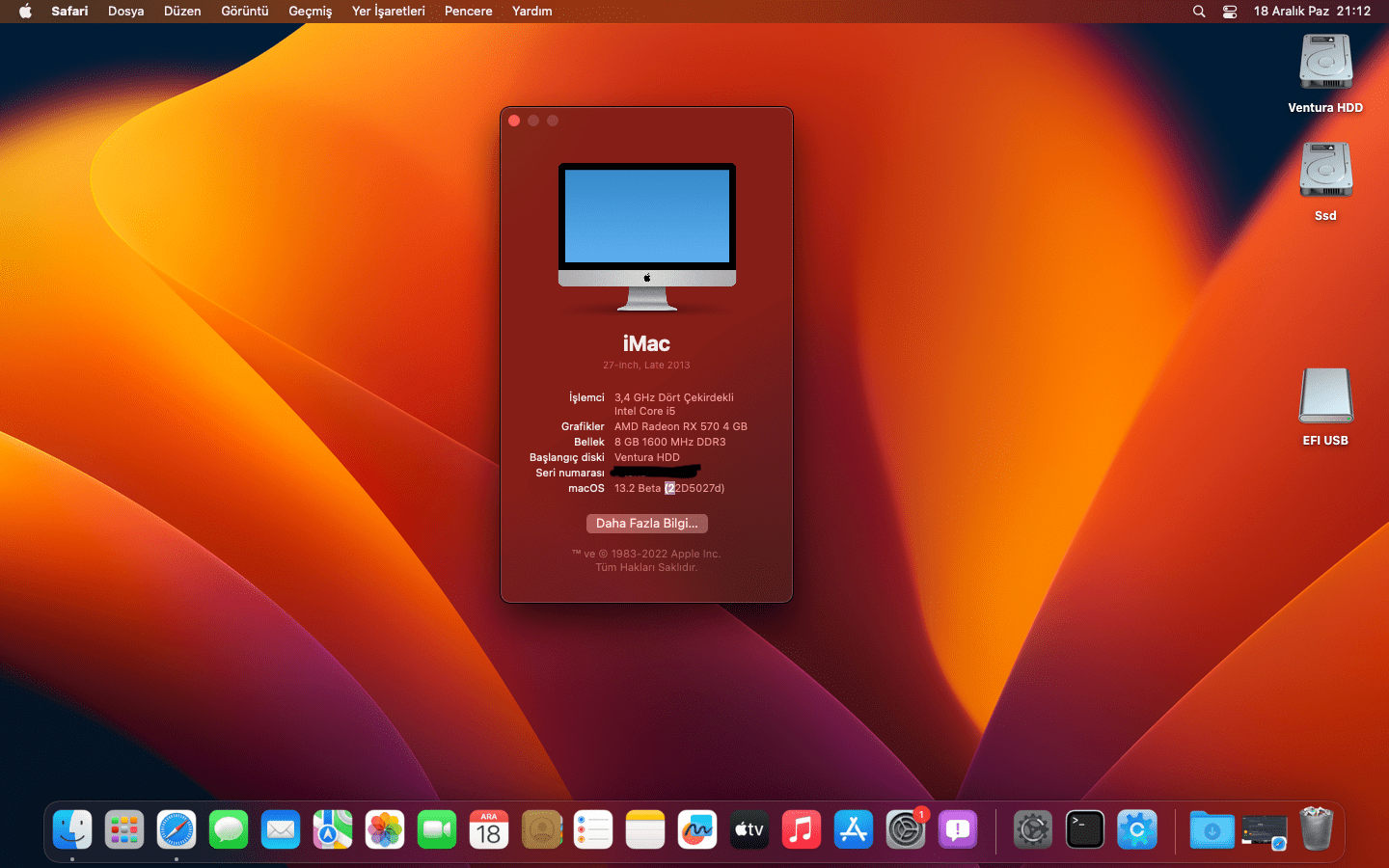Select the EFI USB desktop drive
This screenshot has height=868, width=1389.
point(1325,396)
